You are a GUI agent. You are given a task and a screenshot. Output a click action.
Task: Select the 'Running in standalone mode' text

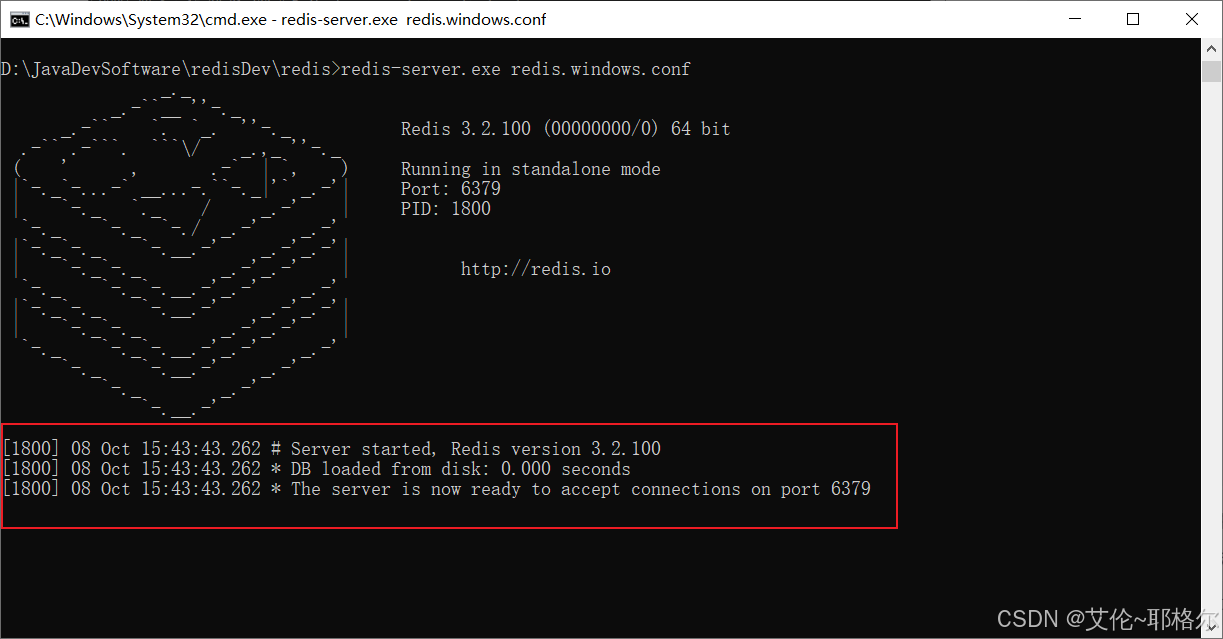pyautogui.click(x=530, y=168)
